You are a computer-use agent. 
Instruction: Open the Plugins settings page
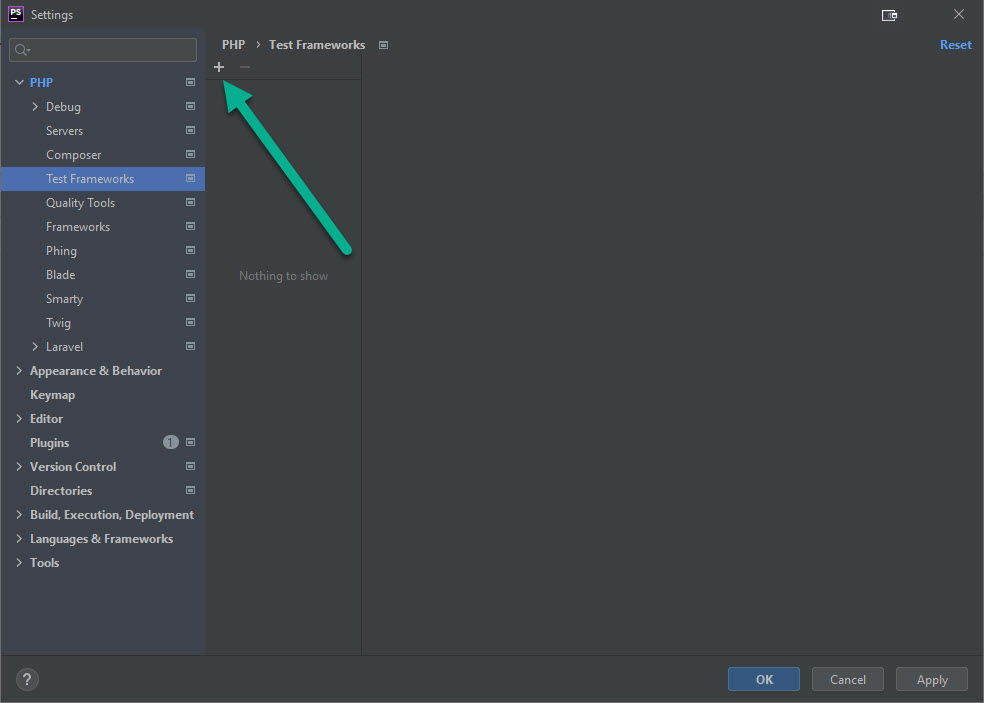tap(49, 443)
